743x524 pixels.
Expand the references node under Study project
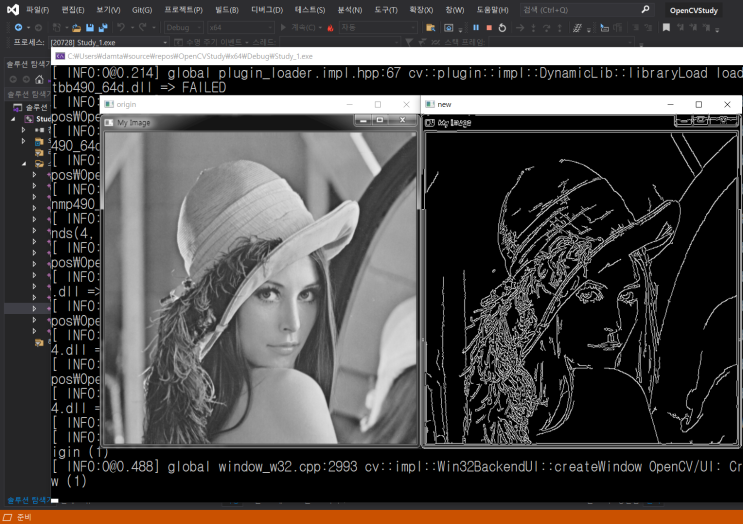(23, 130)
